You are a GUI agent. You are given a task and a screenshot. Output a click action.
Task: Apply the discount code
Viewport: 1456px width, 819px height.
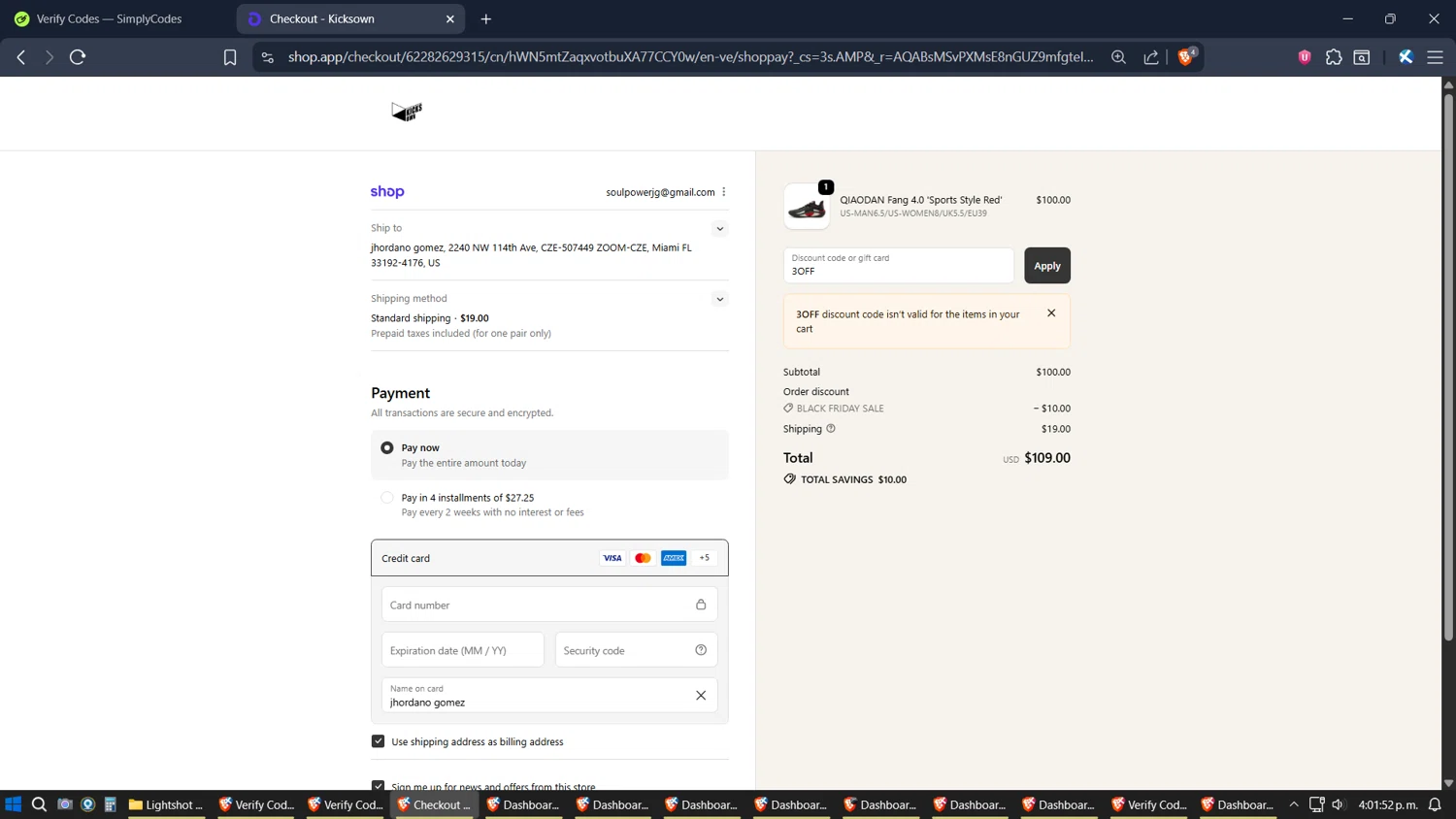click(1047, 266)
